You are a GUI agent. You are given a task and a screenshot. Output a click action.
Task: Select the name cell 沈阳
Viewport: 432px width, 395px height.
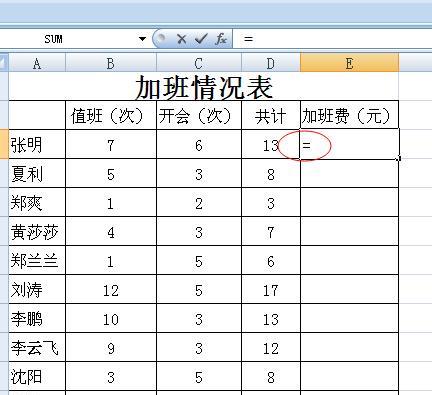(x=37, y=377)
